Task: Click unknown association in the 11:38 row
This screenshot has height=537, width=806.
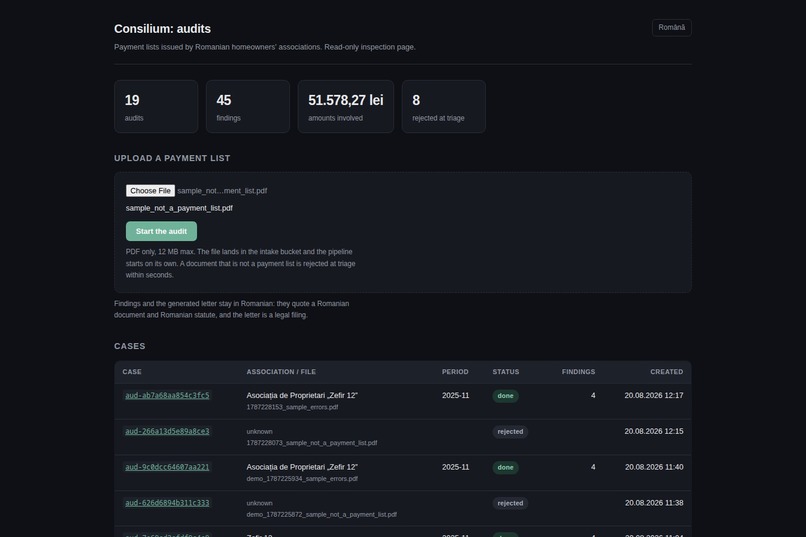Action: coord(259,503)
